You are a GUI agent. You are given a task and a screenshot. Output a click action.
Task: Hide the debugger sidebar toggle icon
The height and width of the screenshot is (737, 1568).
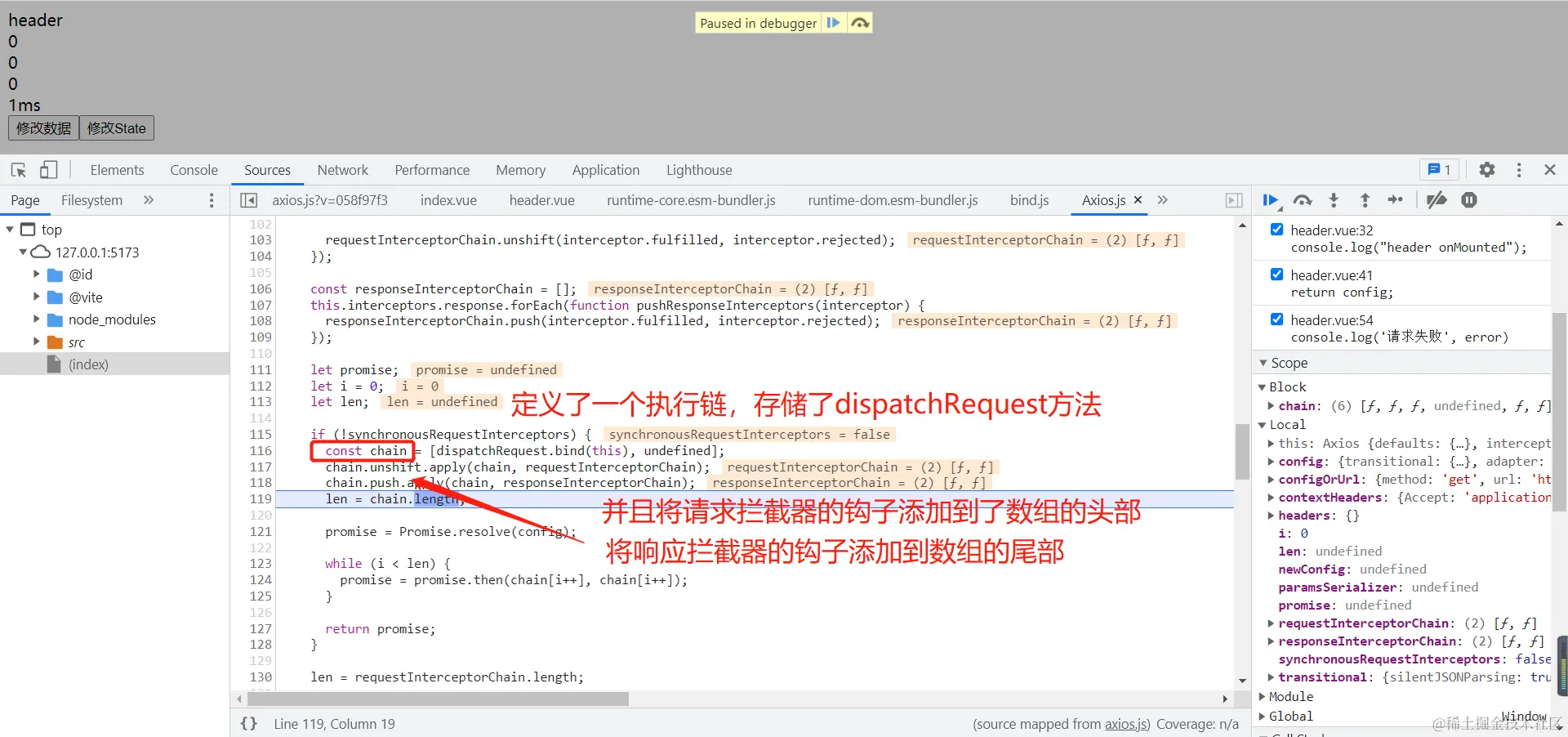[x=1234, y=200]
